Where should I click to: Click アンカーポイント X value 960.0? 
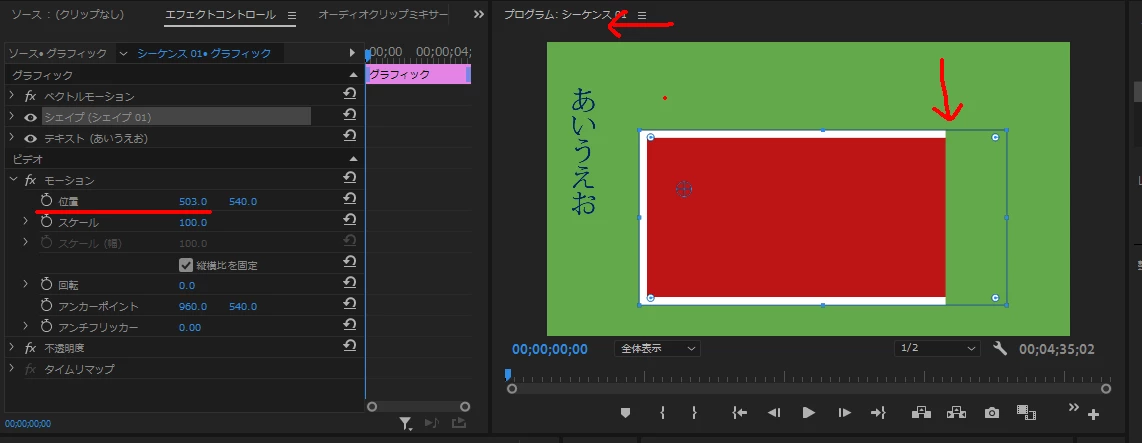tap(193, 306)
